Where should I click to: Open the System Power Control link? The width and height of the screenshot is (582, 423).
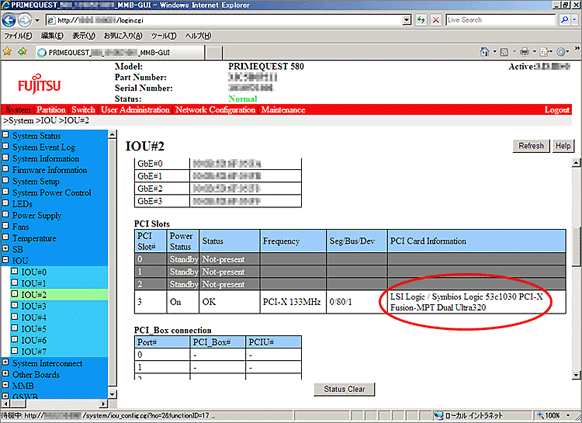[52, 193]
